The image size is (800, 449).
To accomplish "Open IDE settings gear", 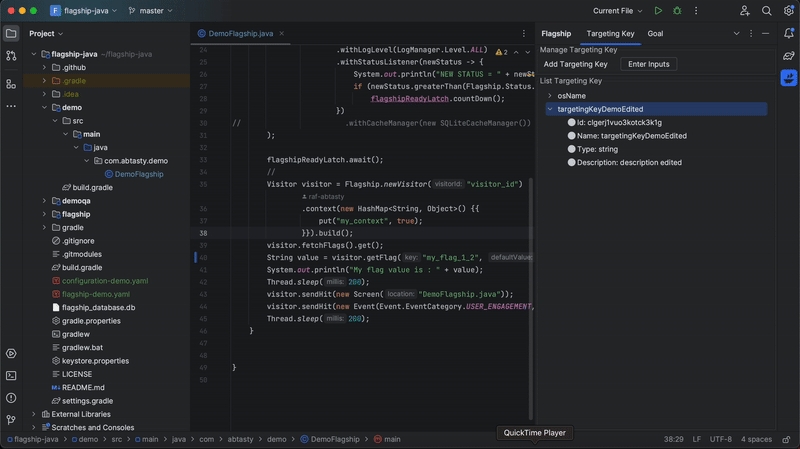I will [x=789, y=11].
